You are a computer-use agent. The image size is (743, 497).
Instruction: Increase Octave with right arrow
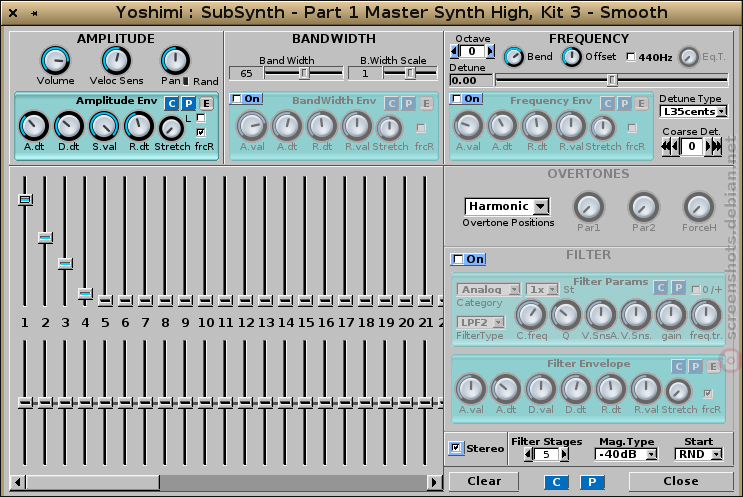[x=490, y=51]
